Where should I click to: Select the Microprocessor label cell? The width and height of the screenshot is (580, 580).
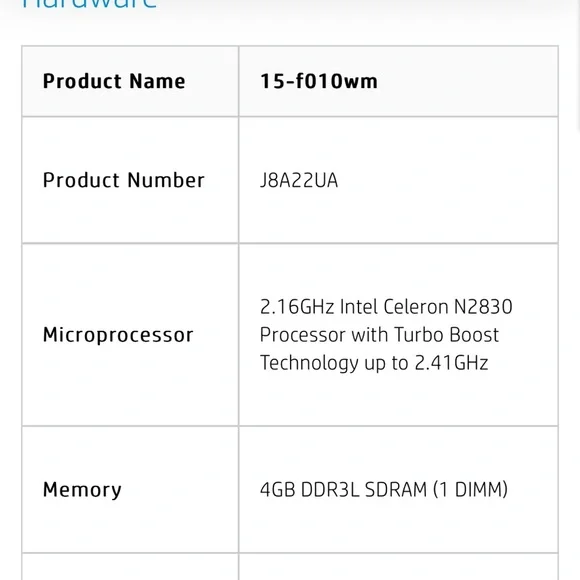(130, 335)
